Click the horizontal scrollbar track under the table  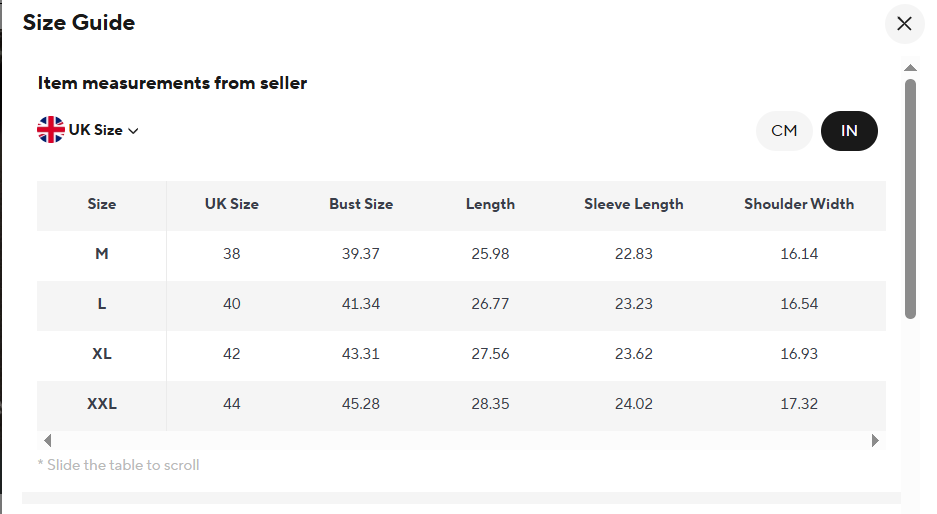460,440
